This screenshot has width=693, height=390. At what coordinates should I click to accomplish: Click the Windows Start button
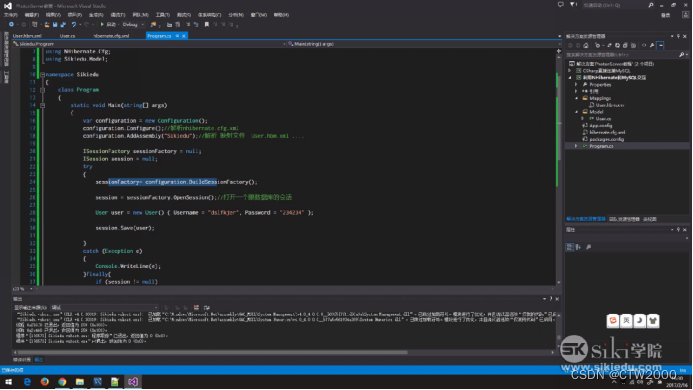8,382
